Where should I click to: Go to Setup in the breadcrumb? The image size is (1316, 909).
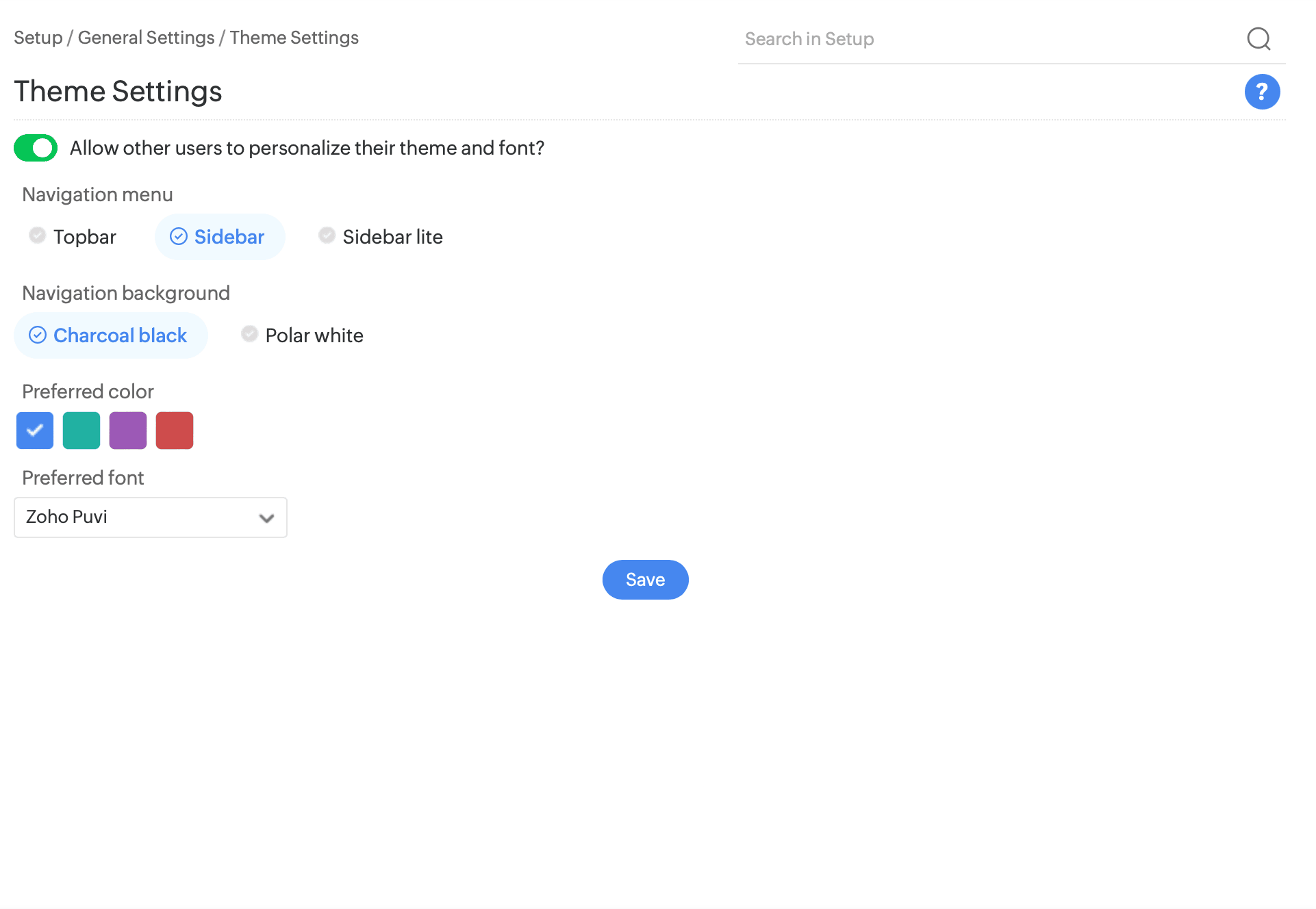coord(38,38)
